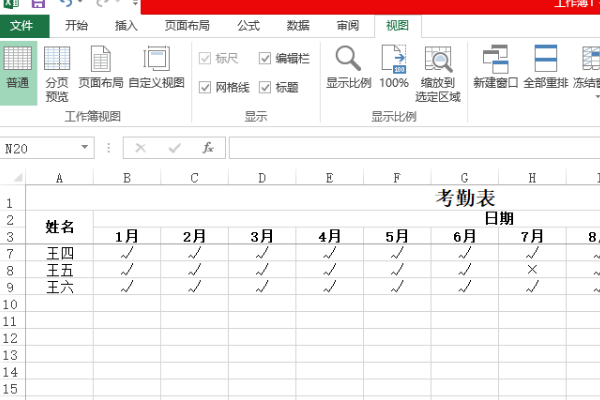Image resolution: width=600 pixels, height=400 pixels.
Task: Click the × mark in 王五's 7月 cell
Action: click(x=532, y=270)
